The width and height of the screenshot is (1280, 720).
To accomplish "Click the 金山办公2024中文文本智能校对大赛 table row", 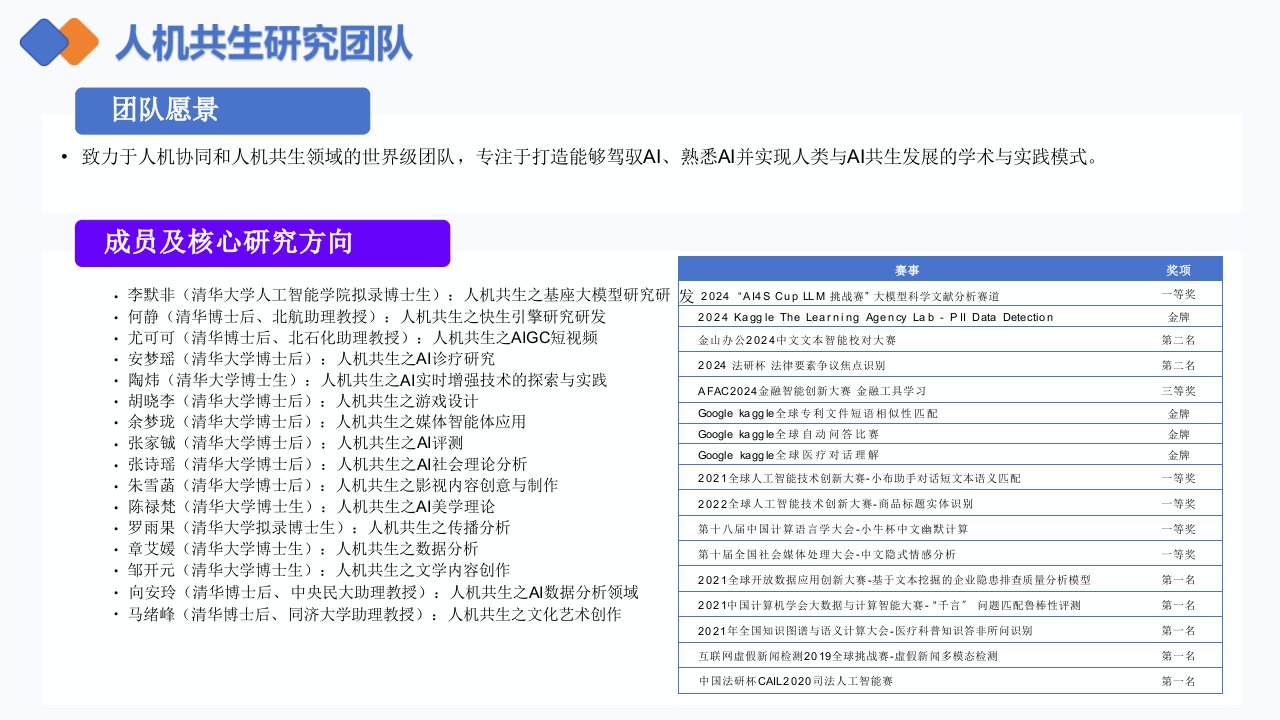I will (811, 340).
